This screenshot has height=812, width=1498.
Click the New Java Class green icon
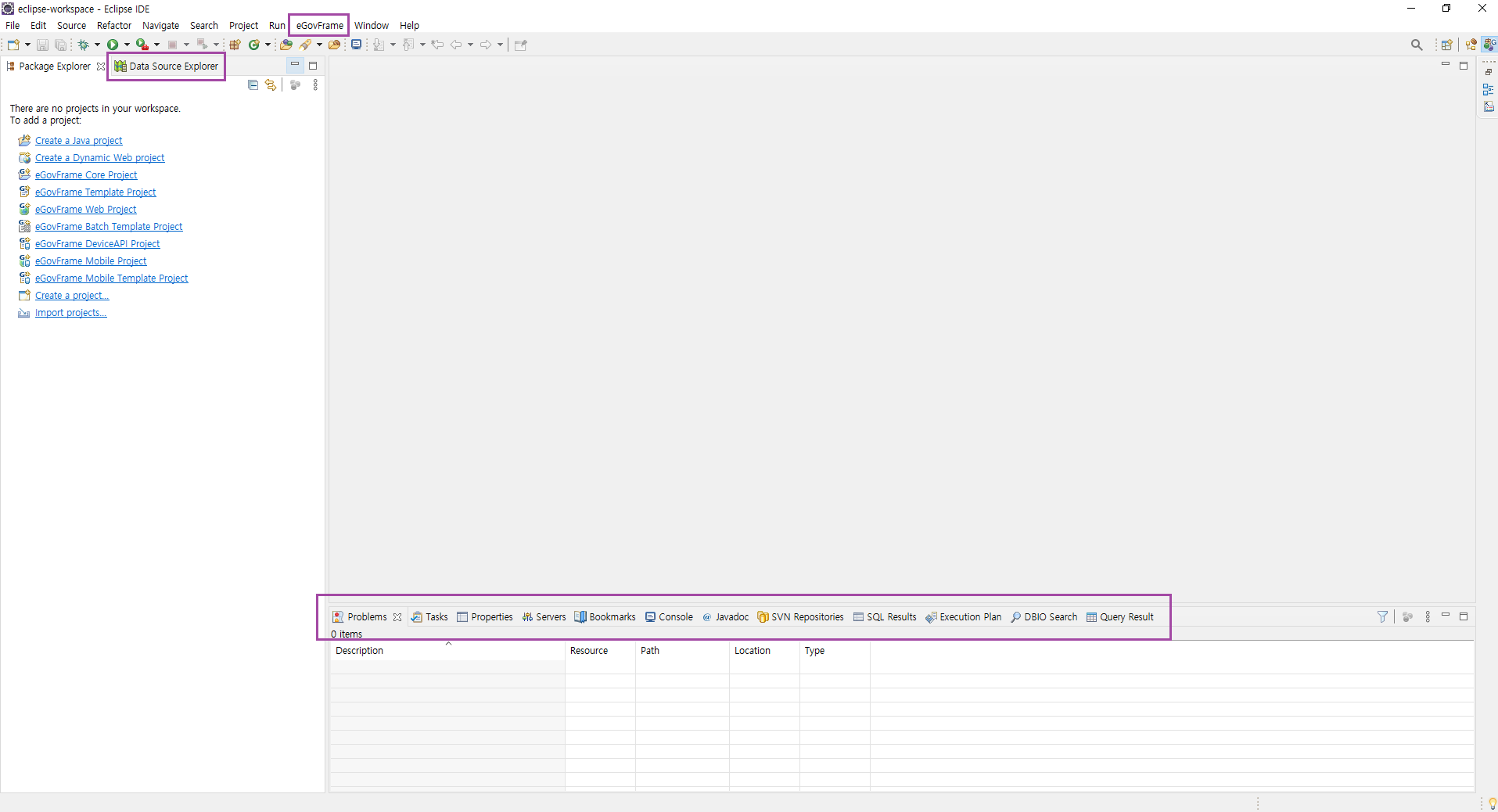(x=253, y=45)
